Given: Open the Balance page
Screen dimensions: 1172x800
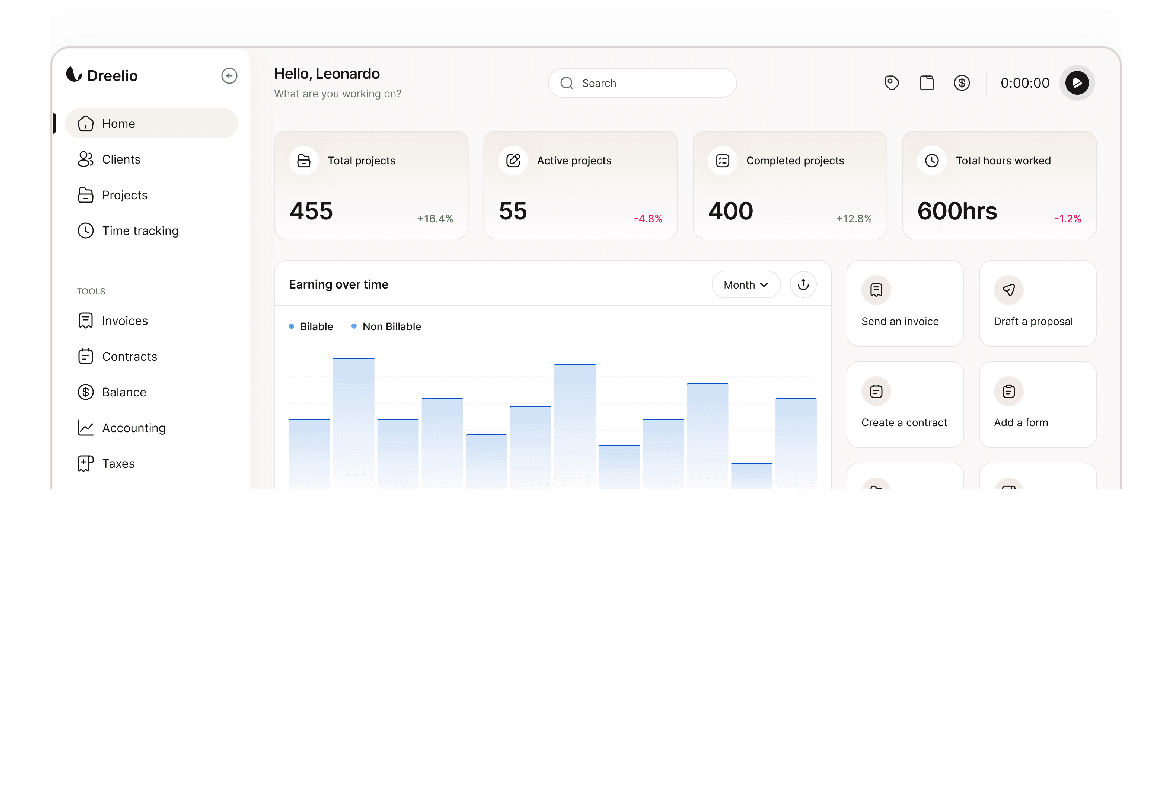Looking at the screenshot, I should [x=151, y=393].
